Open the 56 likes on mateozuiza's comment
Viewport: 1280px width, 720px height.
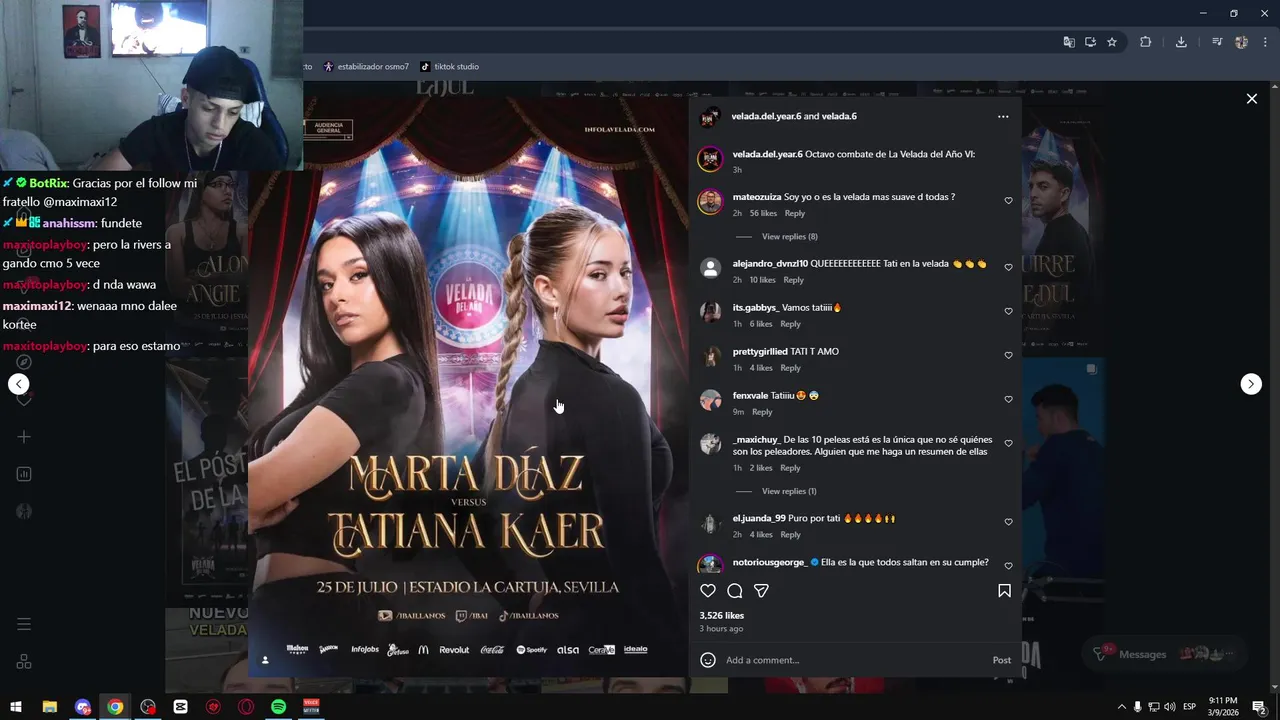click(763, 213)
